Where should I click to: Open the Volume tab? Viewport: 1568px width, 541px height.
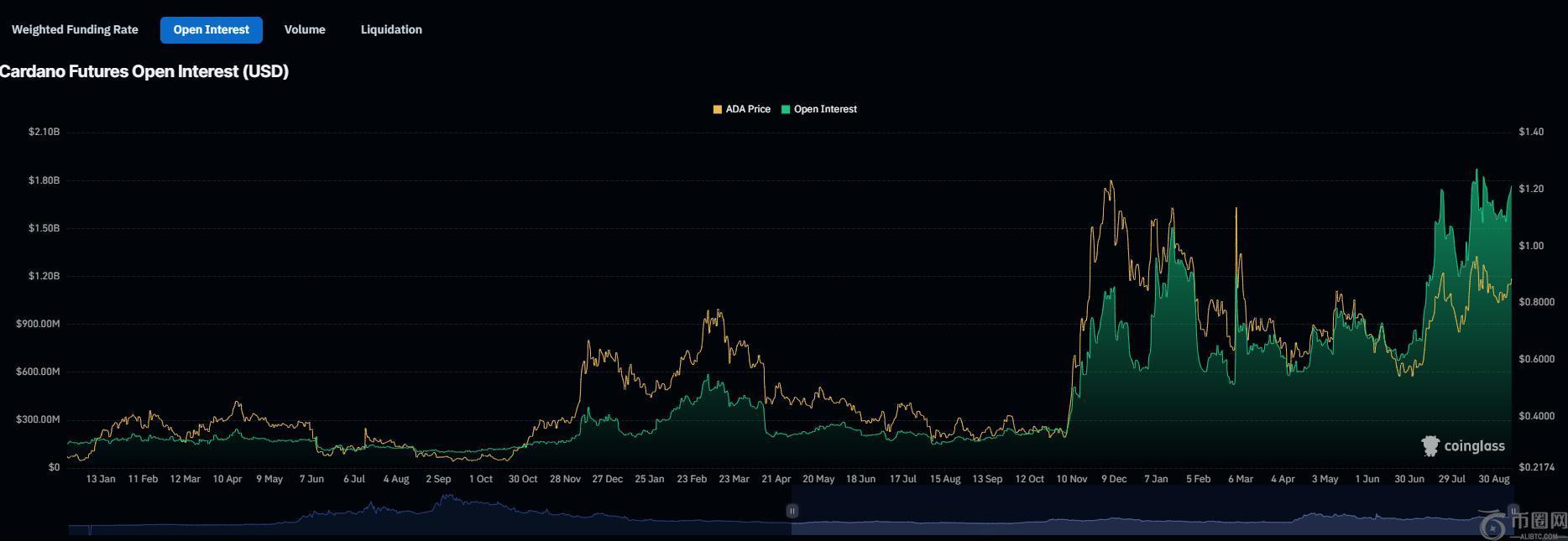point(305,29)
